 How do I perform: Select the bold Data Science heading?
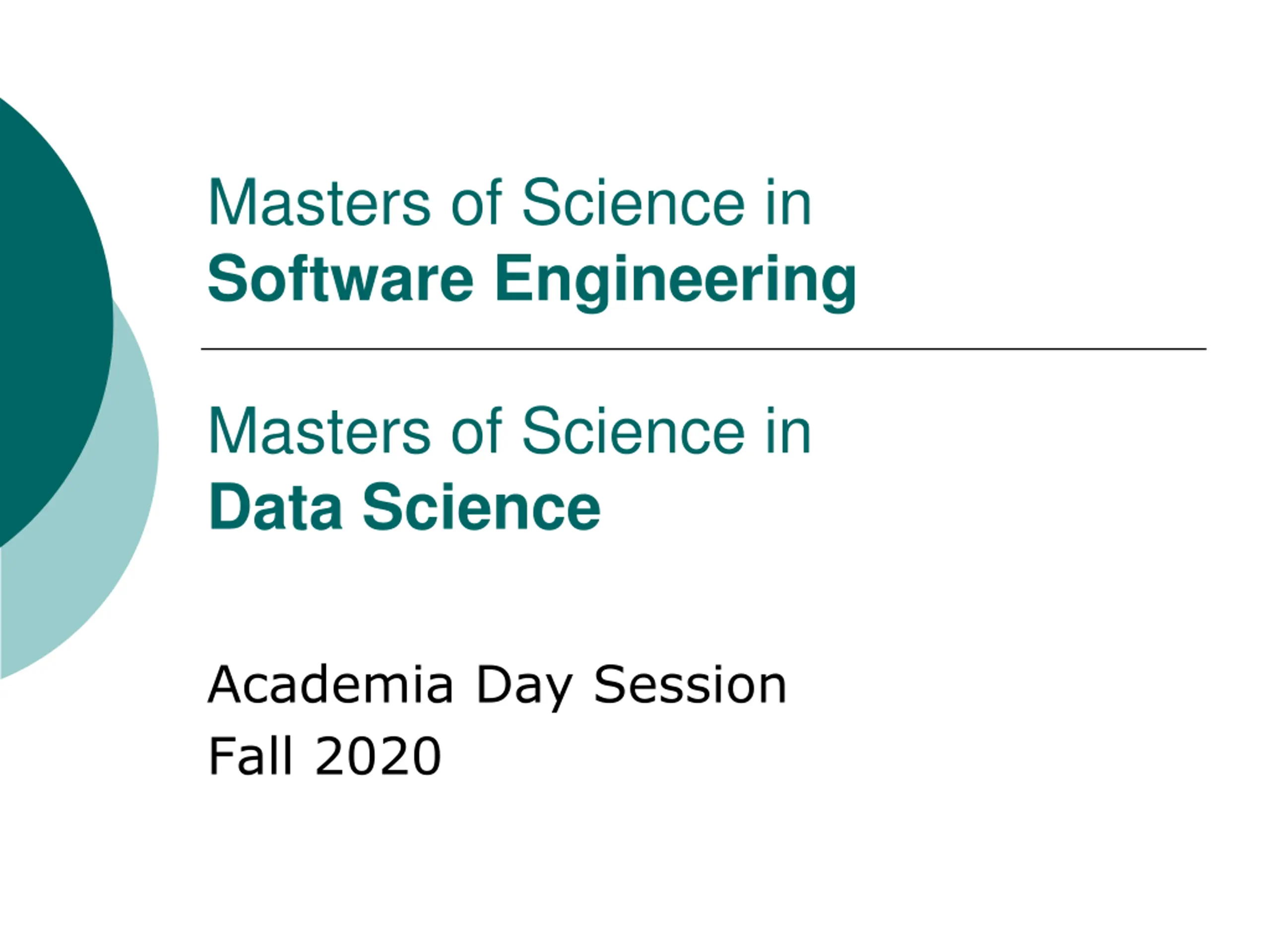404,507
